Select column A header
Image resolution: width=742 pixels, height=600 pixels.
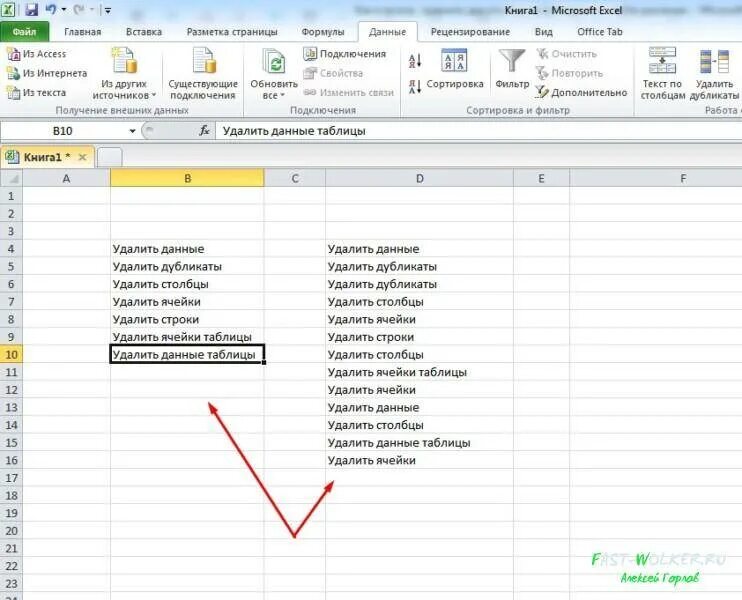click(x=66, y=178)
